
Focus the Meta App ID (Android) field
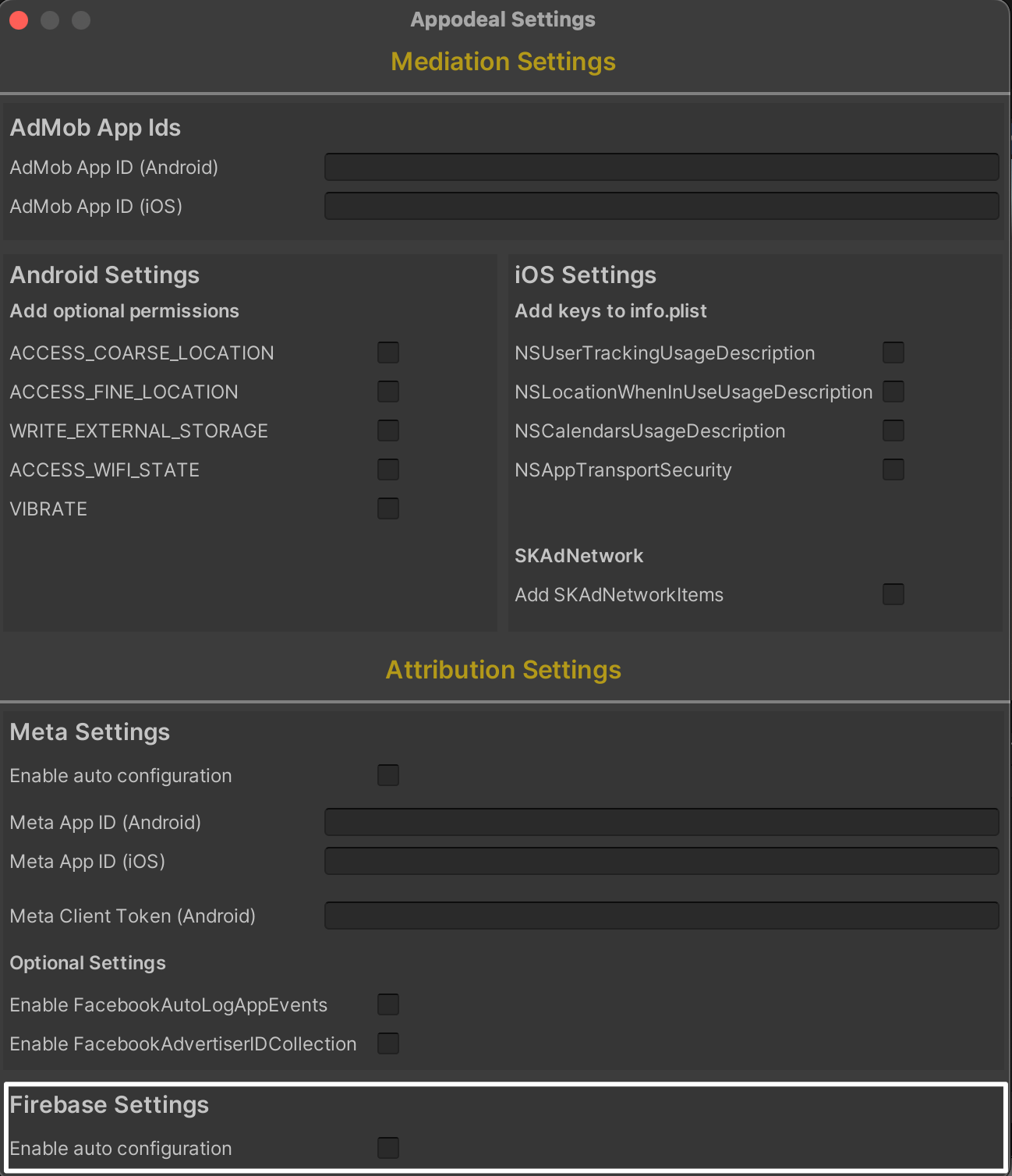click(x=661, y=822)
